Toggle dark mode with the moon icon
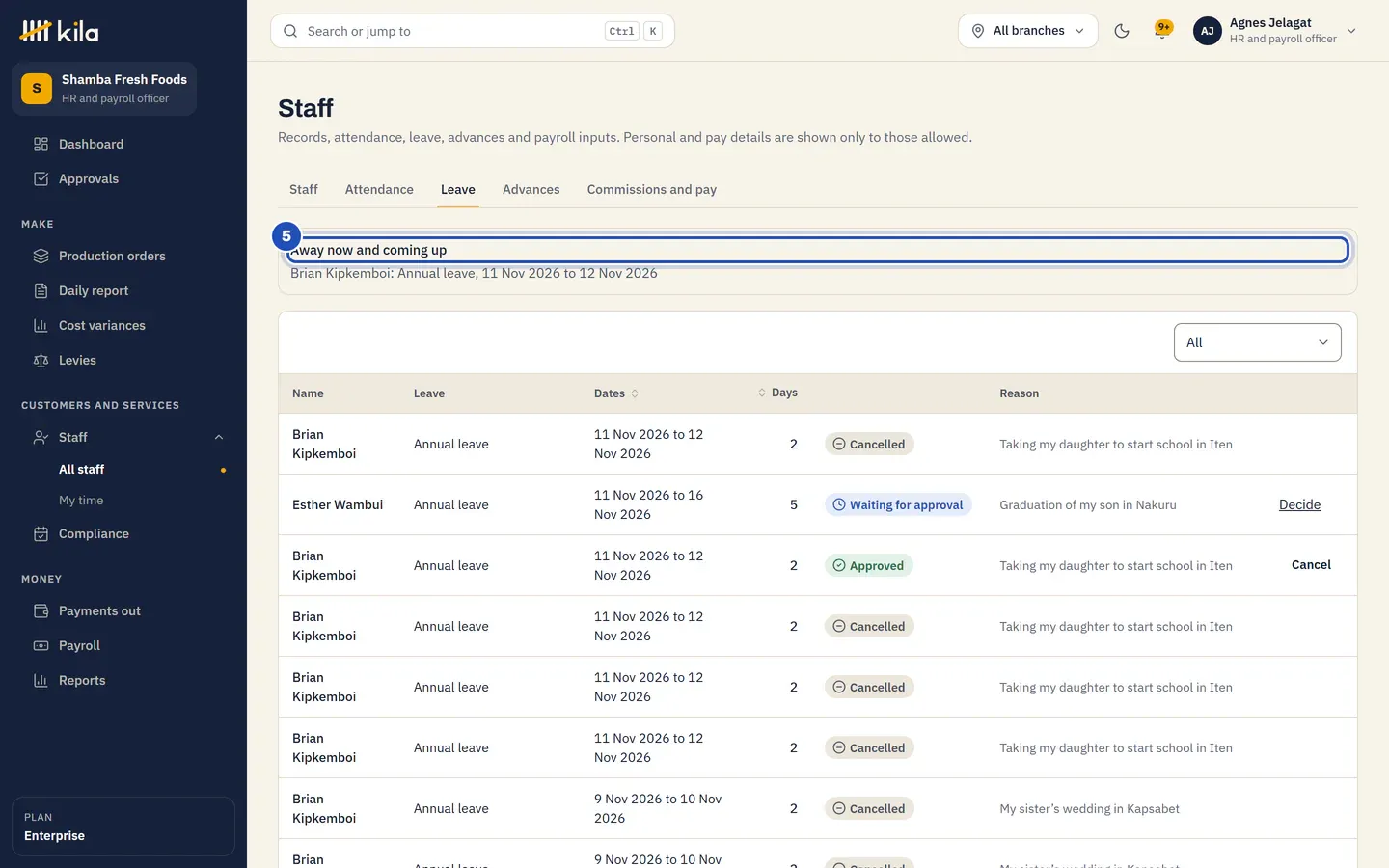This screenshot has height=868, width=1389. (1122, 31)
